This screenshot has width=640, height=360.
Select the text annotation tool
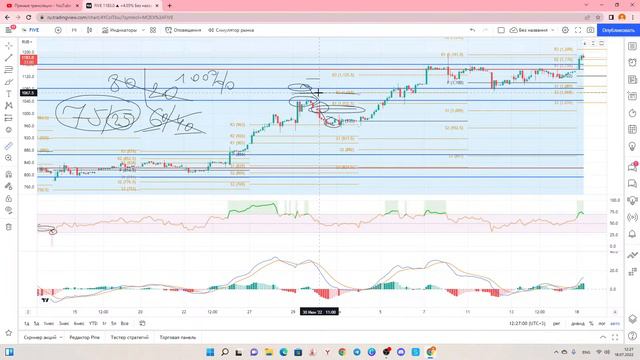click(9, 93)
